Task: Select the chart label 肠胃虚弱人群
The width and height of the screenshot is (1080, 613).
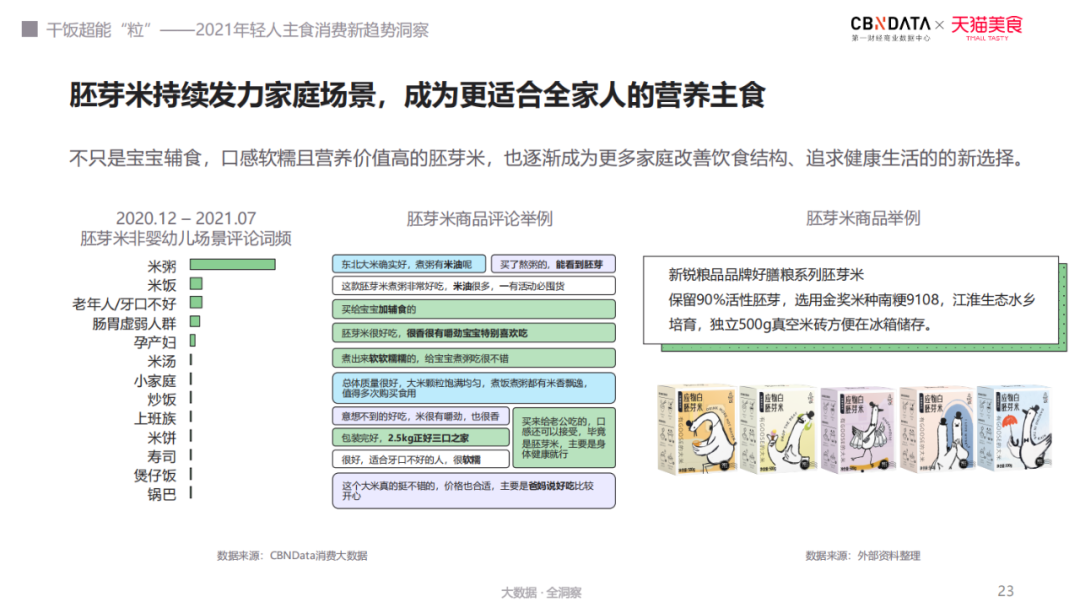Action: [134, 323]
